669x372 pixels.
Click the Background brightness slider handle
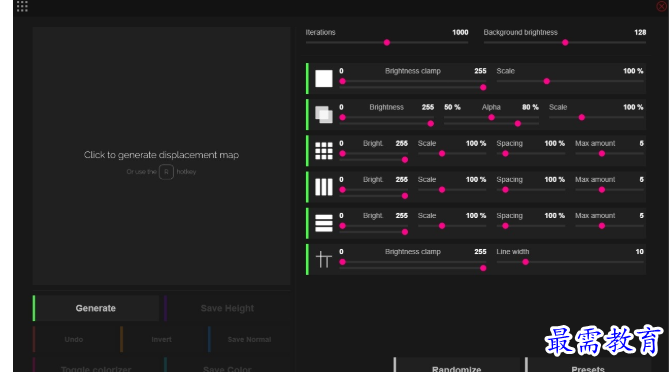[565, 43]
